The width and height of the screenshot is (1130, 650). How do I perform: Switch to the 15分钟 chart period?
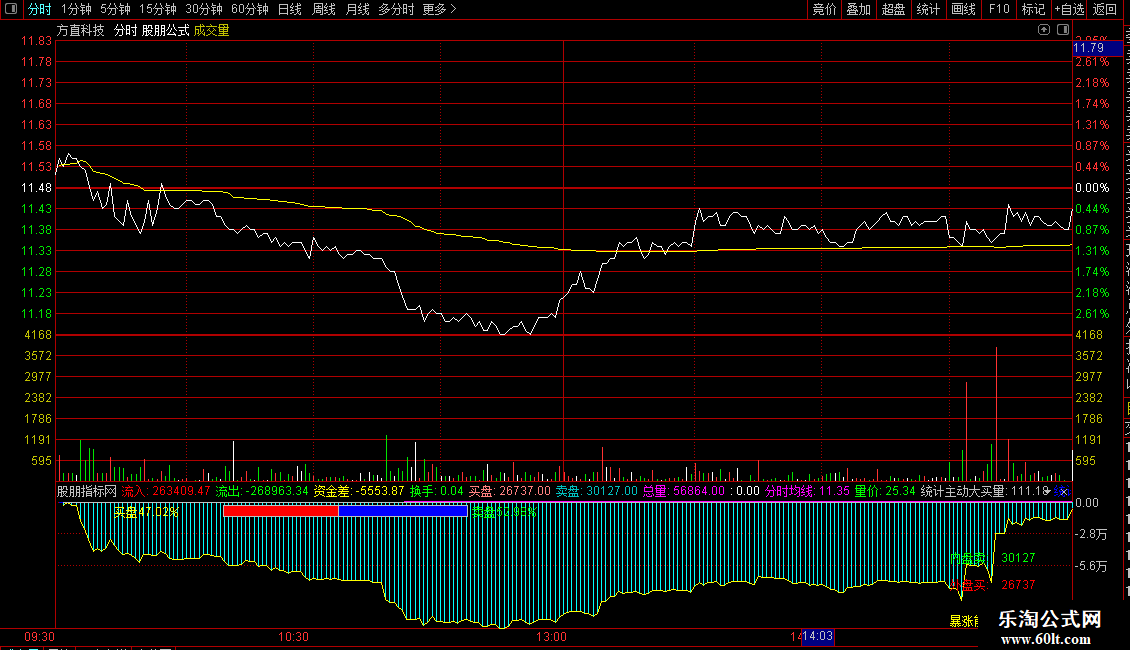158,9
